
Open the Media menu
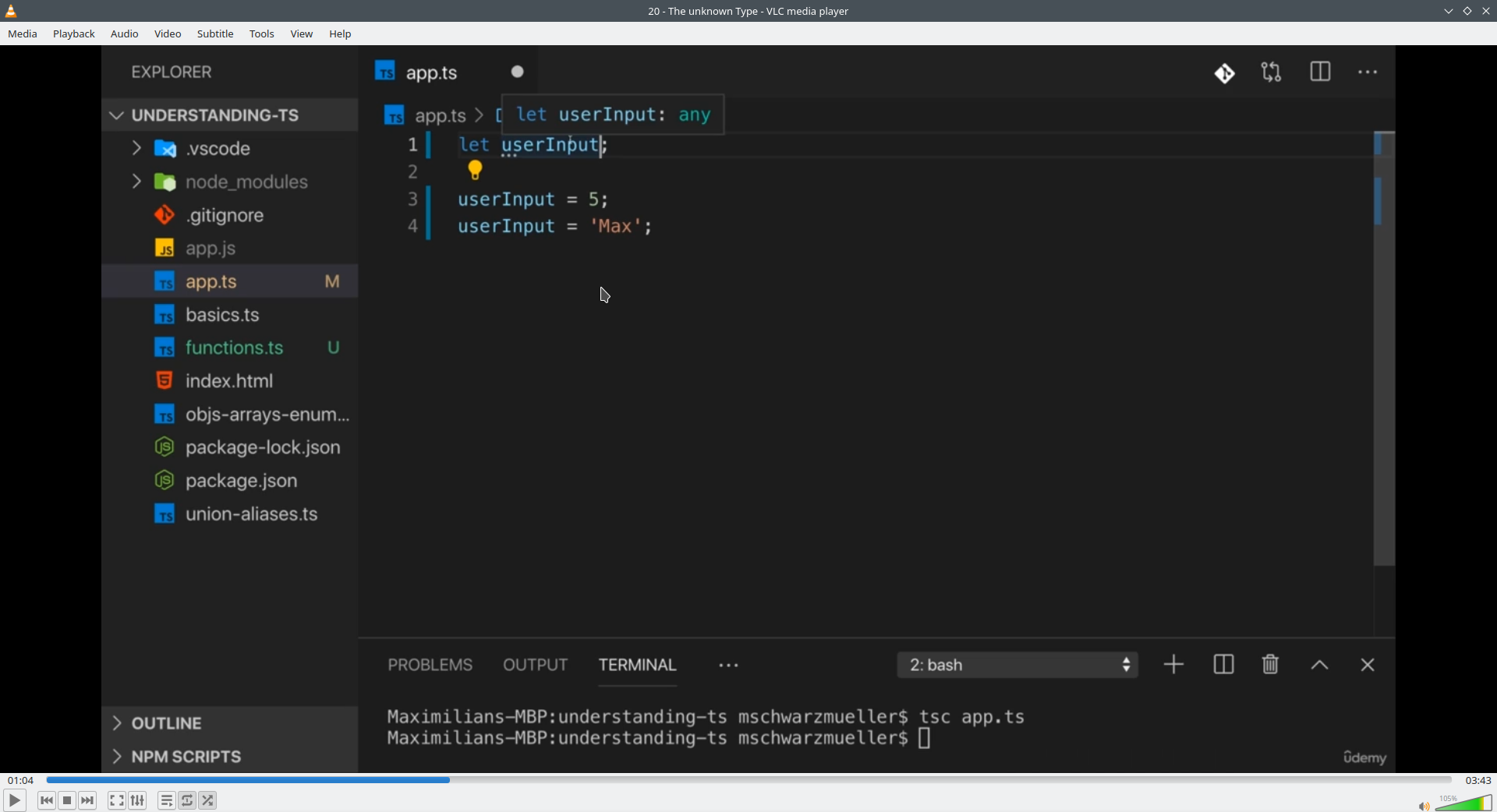(x=23, y=34)
